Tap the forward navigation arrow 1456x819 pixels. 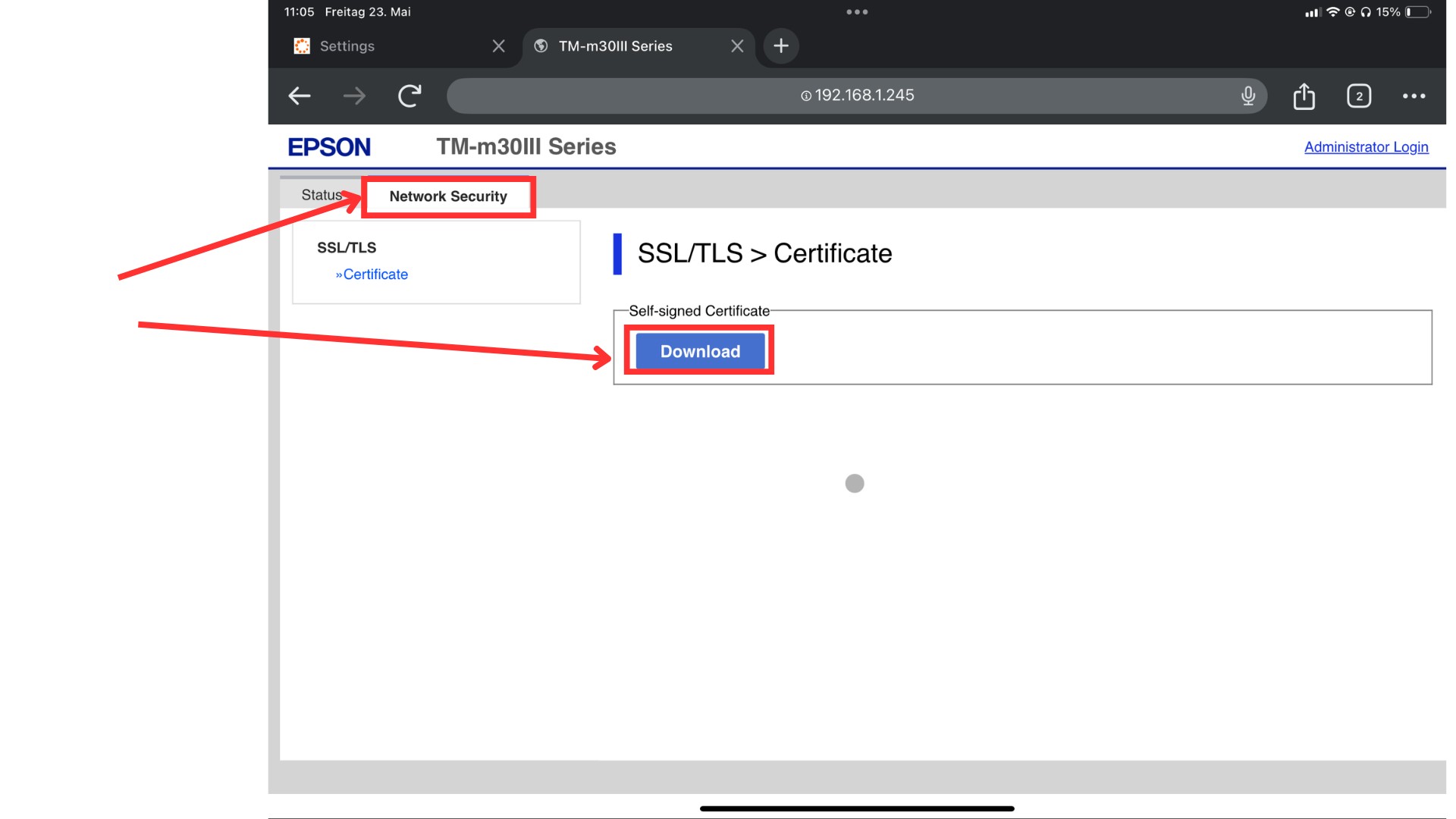pos(353,96)
